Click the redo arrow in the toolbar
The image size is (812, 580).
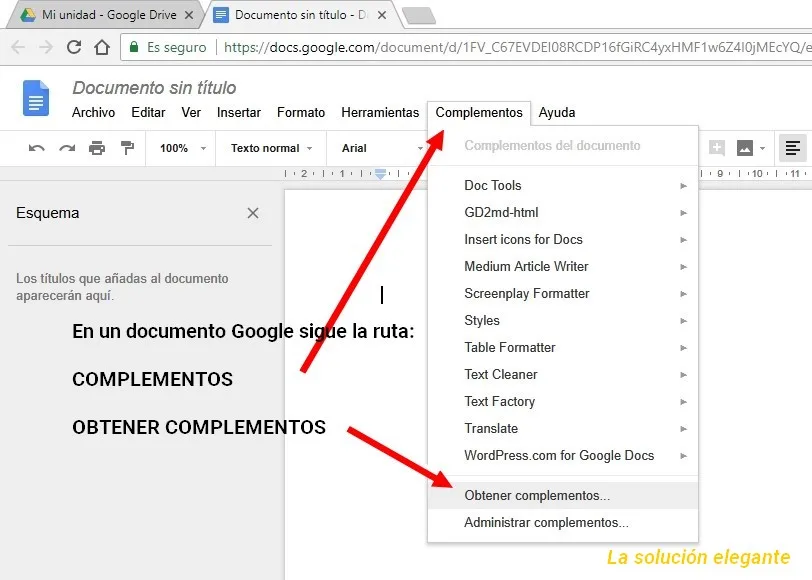coord(67,148)
